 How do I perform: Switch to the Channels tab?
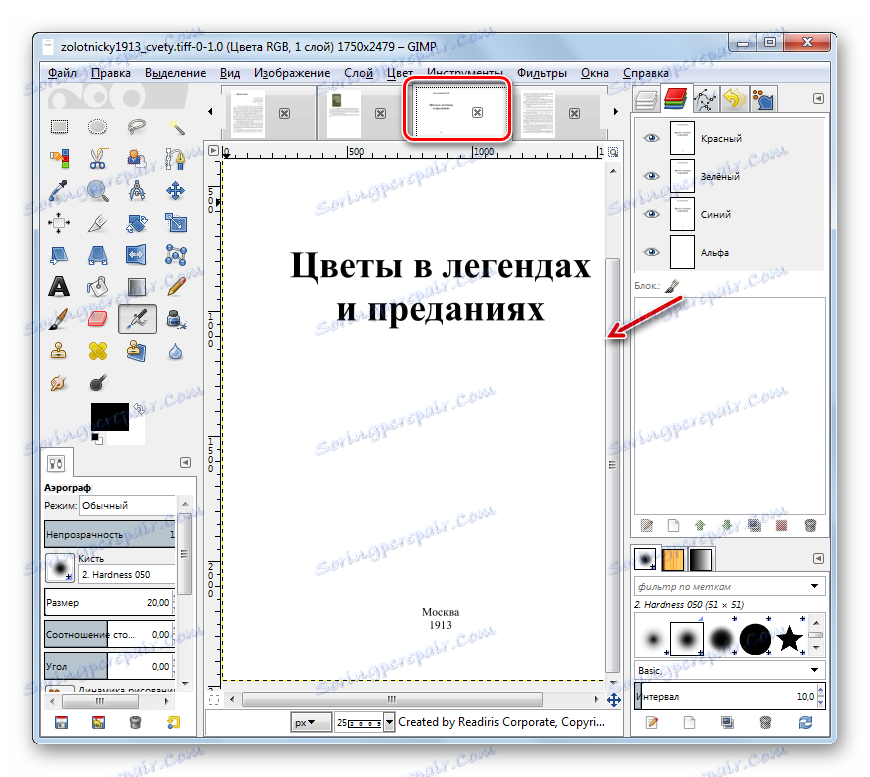675,99
